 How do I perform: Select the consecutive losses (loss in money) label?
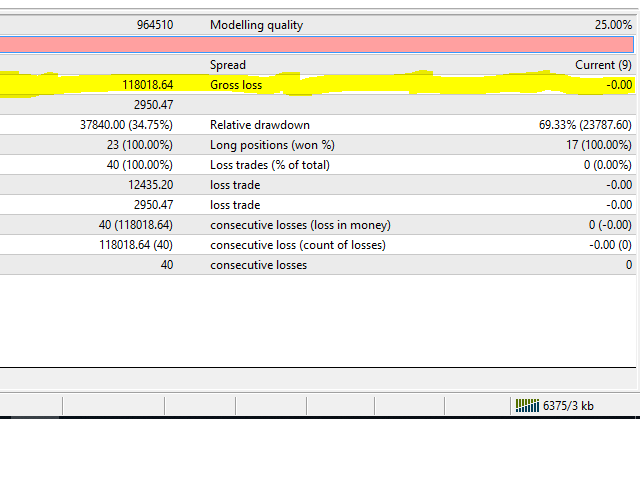coord(300,225)
